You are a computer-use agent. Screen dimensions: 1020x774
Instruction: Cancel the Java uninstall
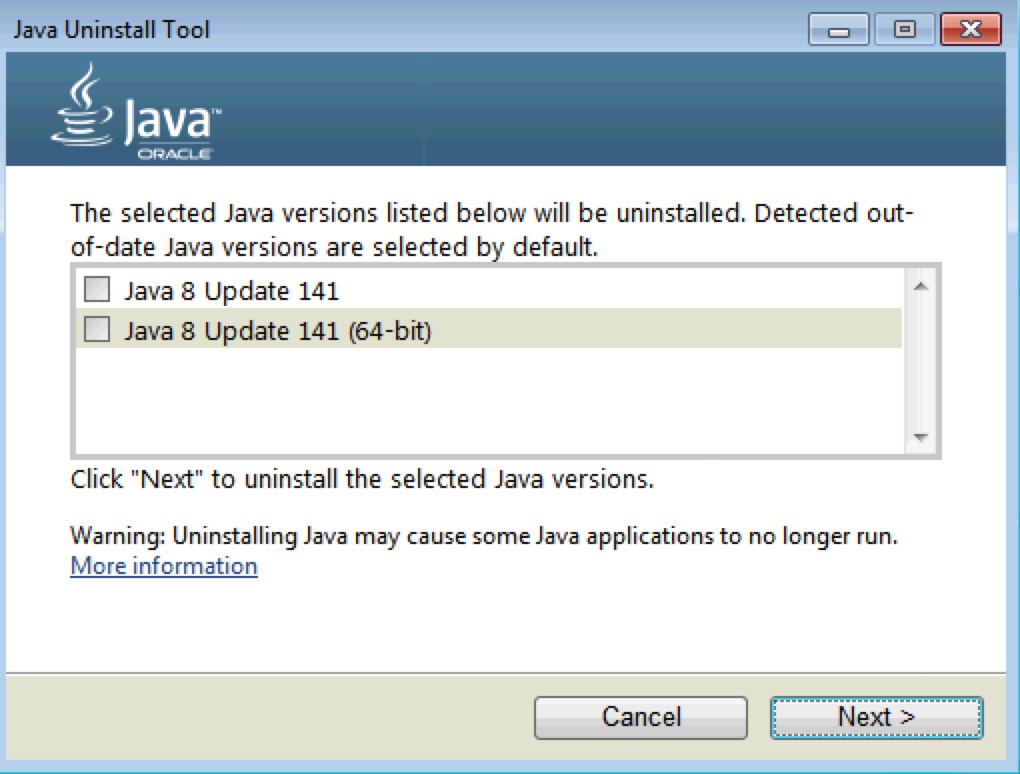[x=641, y=717]
